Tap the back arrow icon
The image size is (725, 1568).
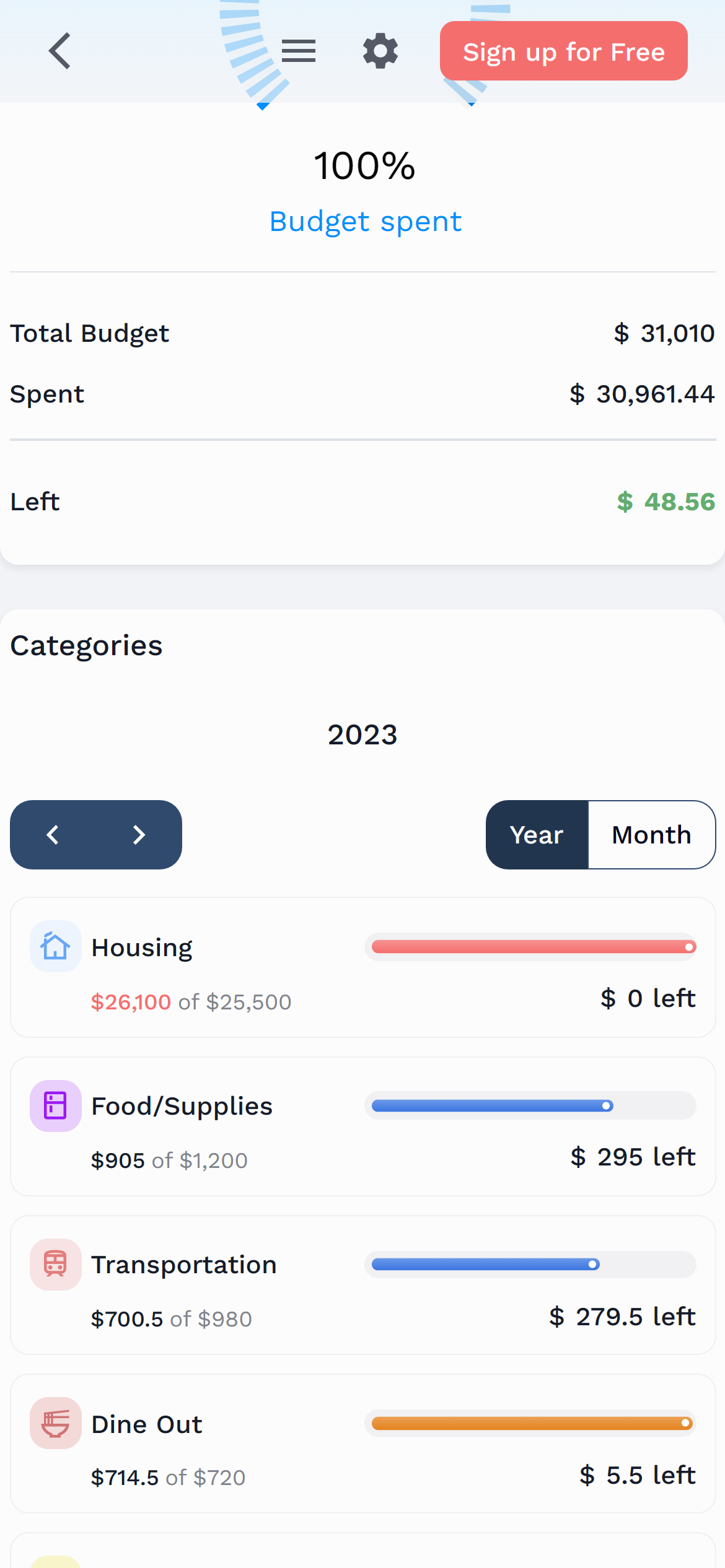pyautogui.click(x=59, y=51)
